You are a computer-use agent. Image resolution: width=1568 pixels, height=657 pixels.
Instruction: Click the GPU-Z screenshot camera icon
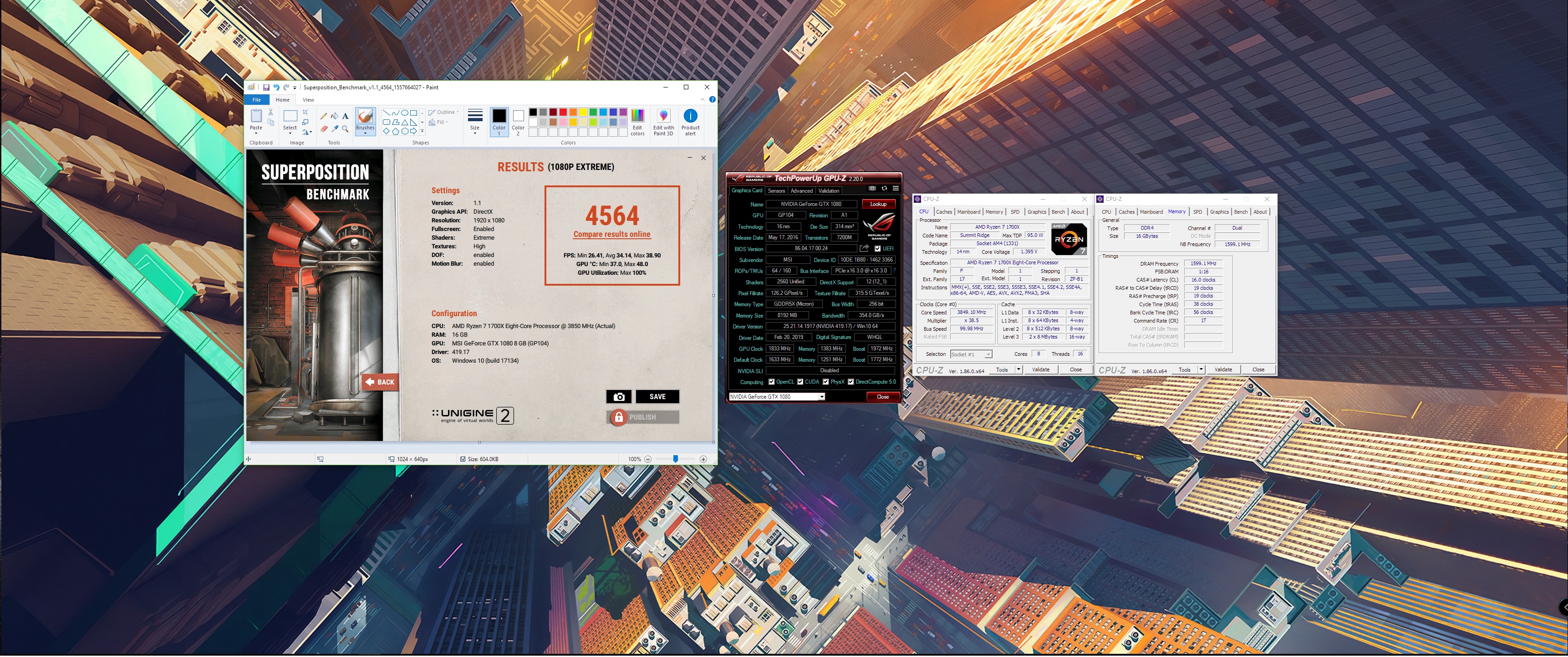coord(872,188)
